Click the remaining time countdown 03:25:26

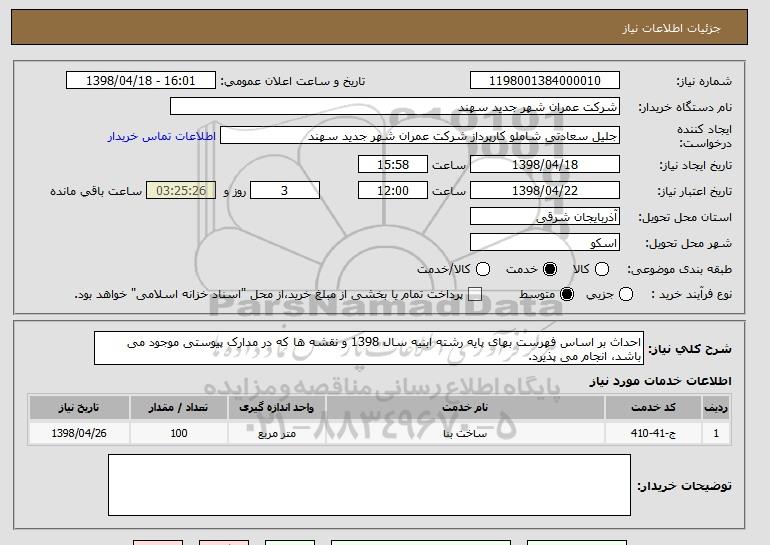click(181, 191)
